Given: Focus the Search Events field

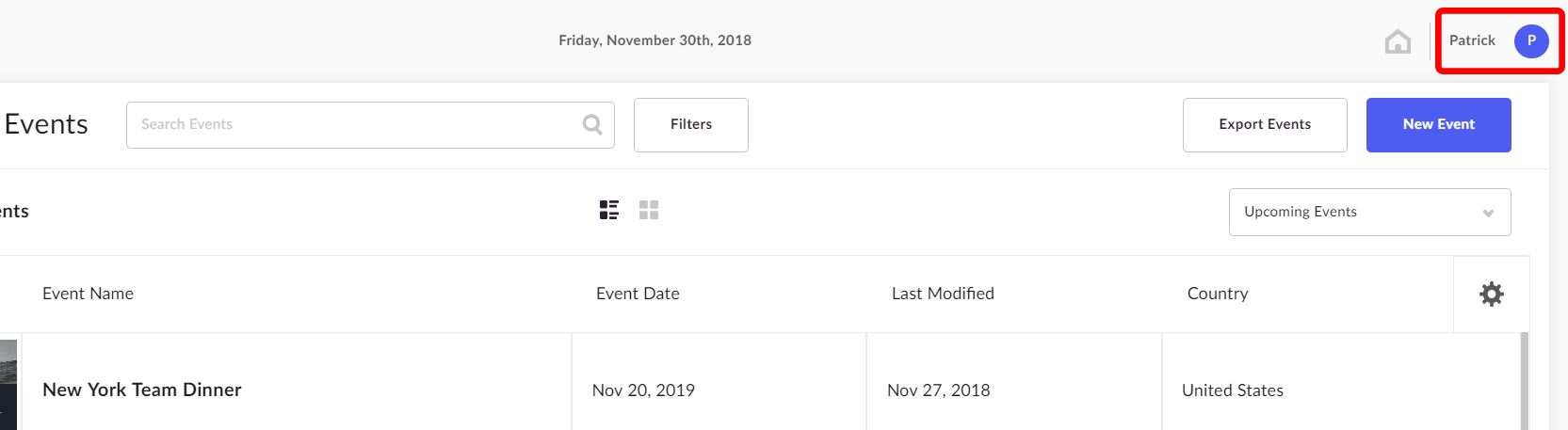Looking at the screenshot, I should point(370,124).
